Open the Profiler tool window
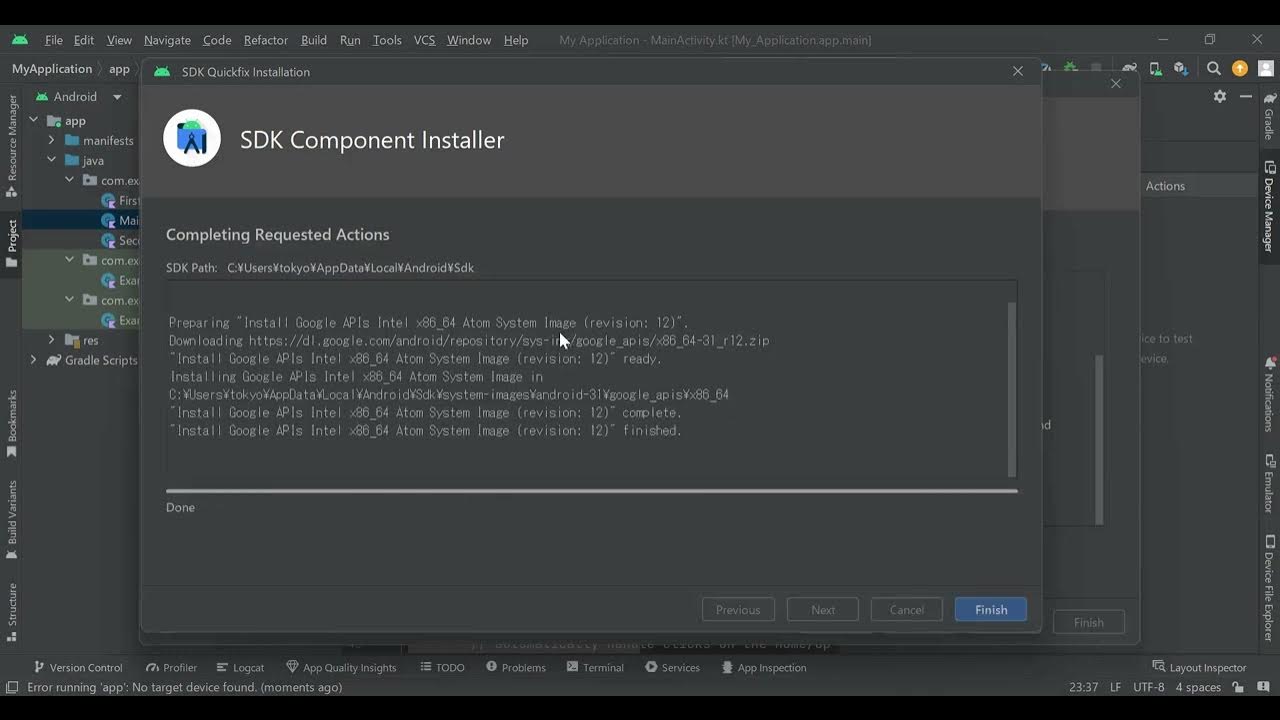The height and width of the screenshot is (720, 1280). coord(171,667)
